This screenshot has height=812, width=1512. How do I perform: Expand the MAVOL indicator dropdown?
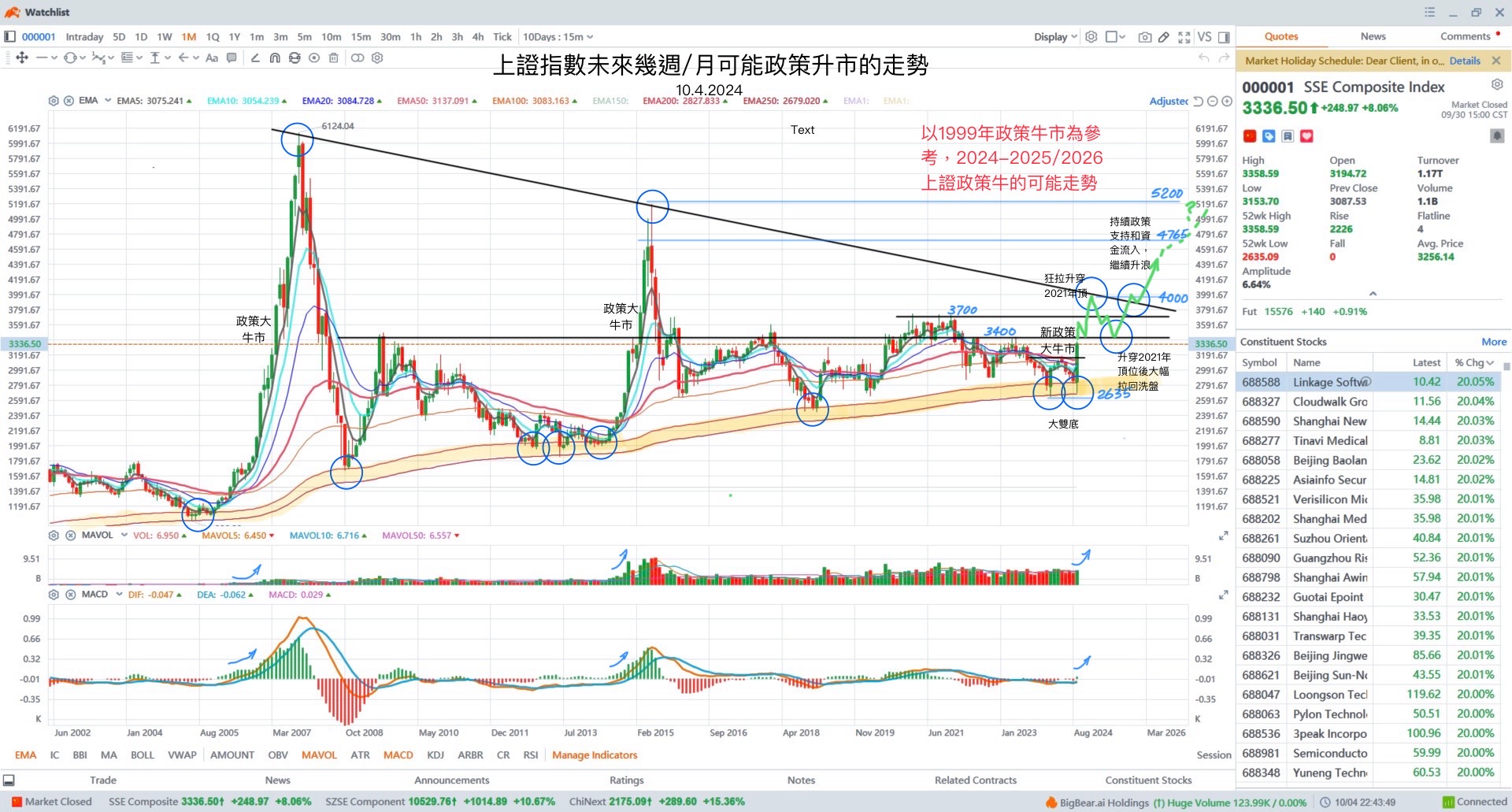tap(124, 535)
